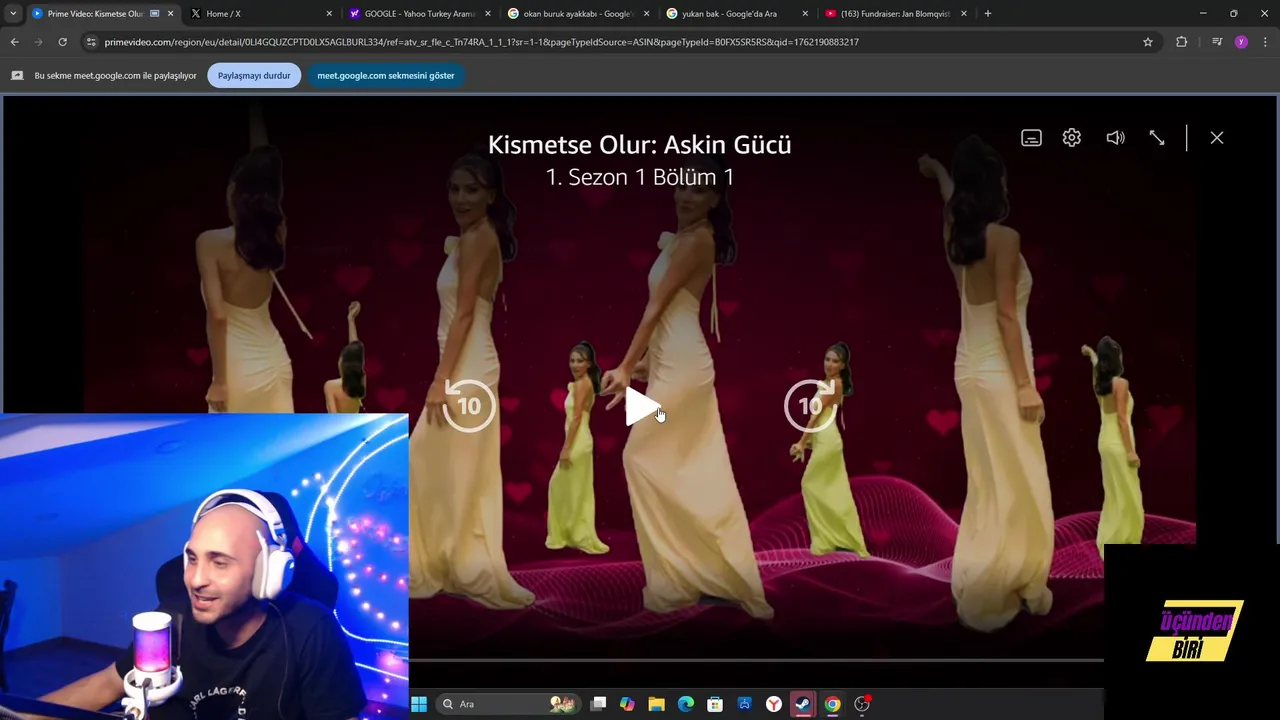
Task: Open the subtitles and audio menu
Action: click(1031, 138)
